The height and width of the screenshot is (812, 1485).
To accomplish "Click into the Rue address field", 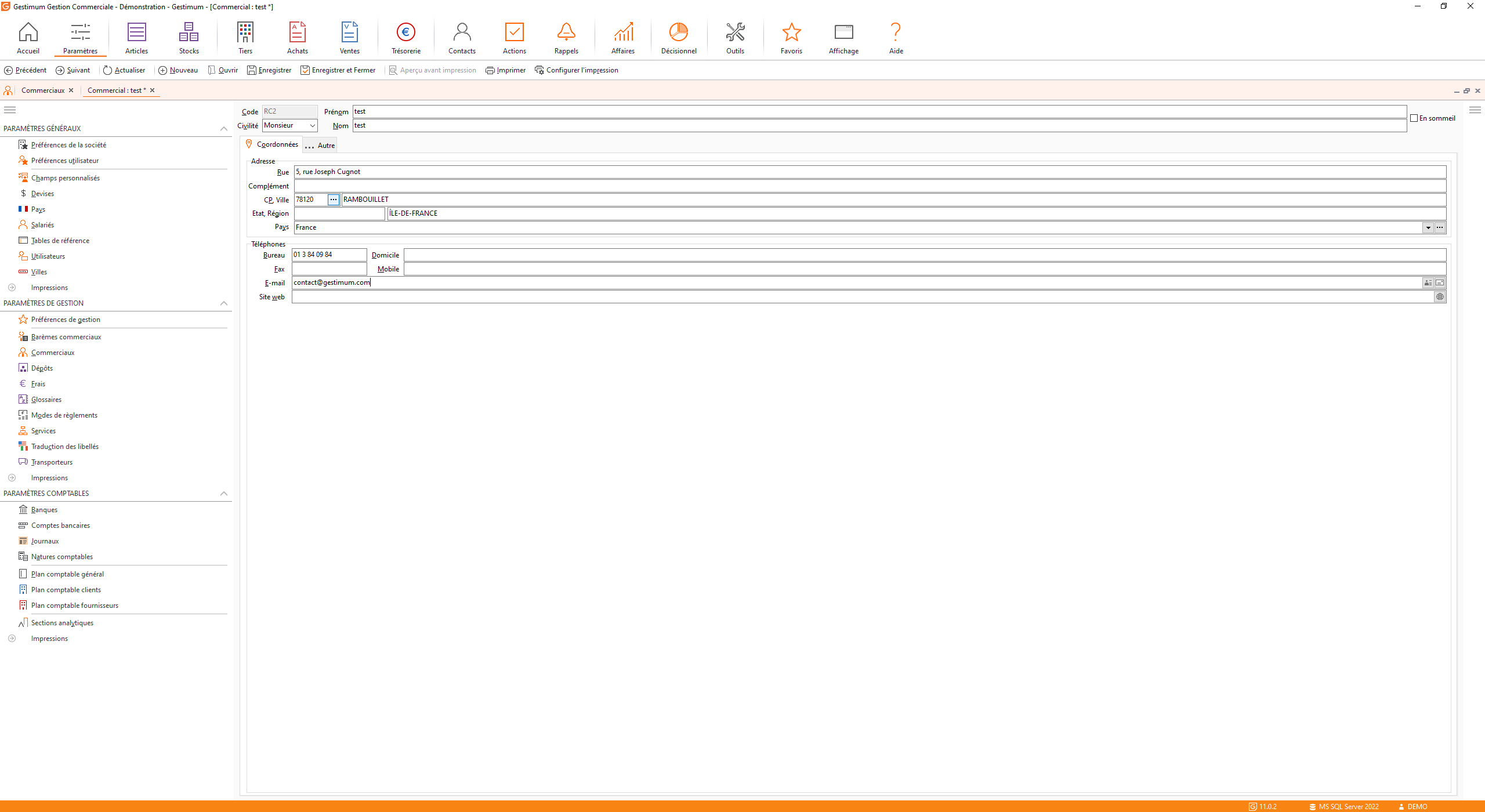I will click(x=870, y=172).
